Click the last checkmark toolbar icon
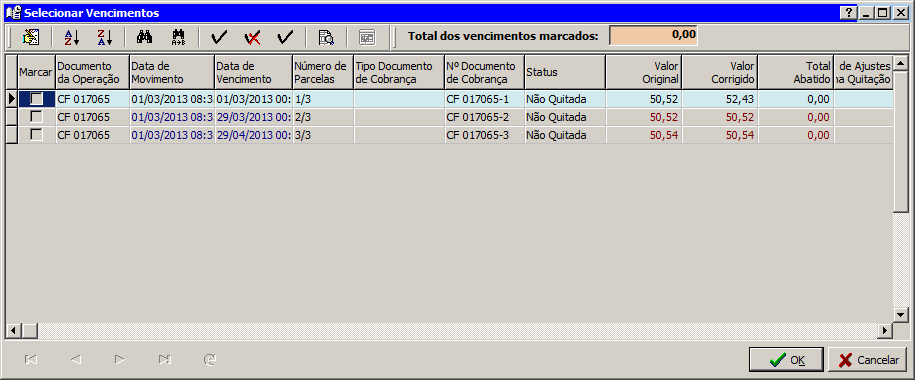Image resolution: width=915 pixels, height=380 pixels. point(285,38)
